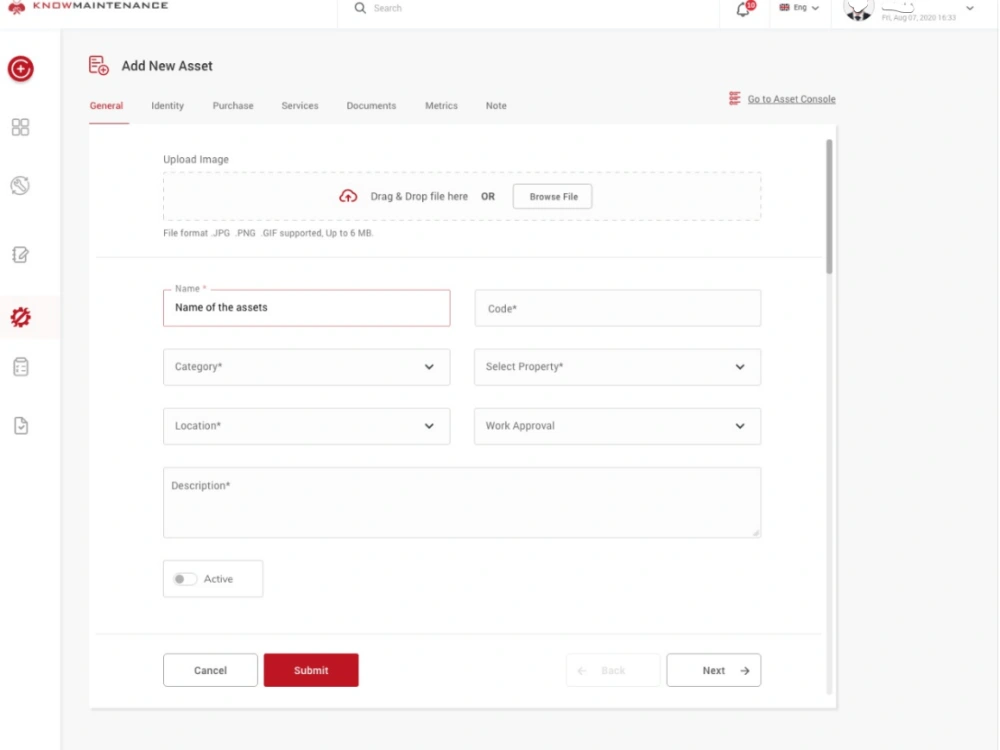Click the Upload Image label
The width and height of the screenshot is (1000, 750).
[196, 159]
